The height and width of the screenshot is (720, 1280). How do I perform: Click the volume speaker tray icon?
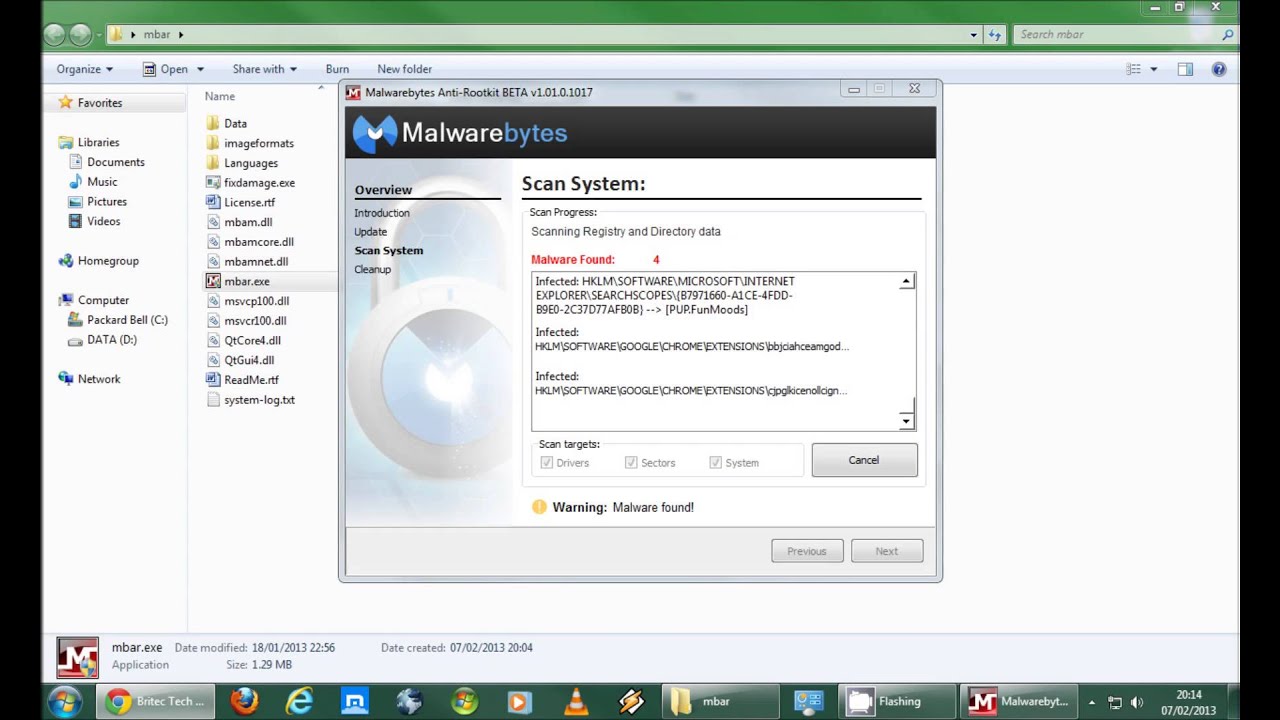[x=1136, y=702]
